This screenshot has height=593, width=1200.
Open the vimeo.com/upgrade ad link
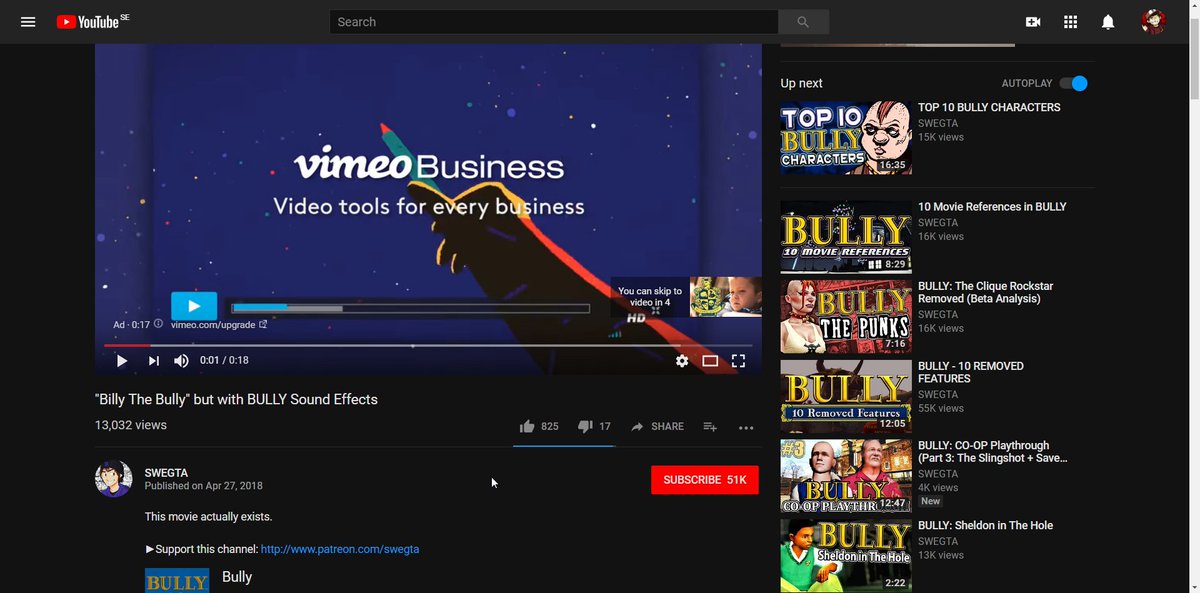tap(219, 324)
